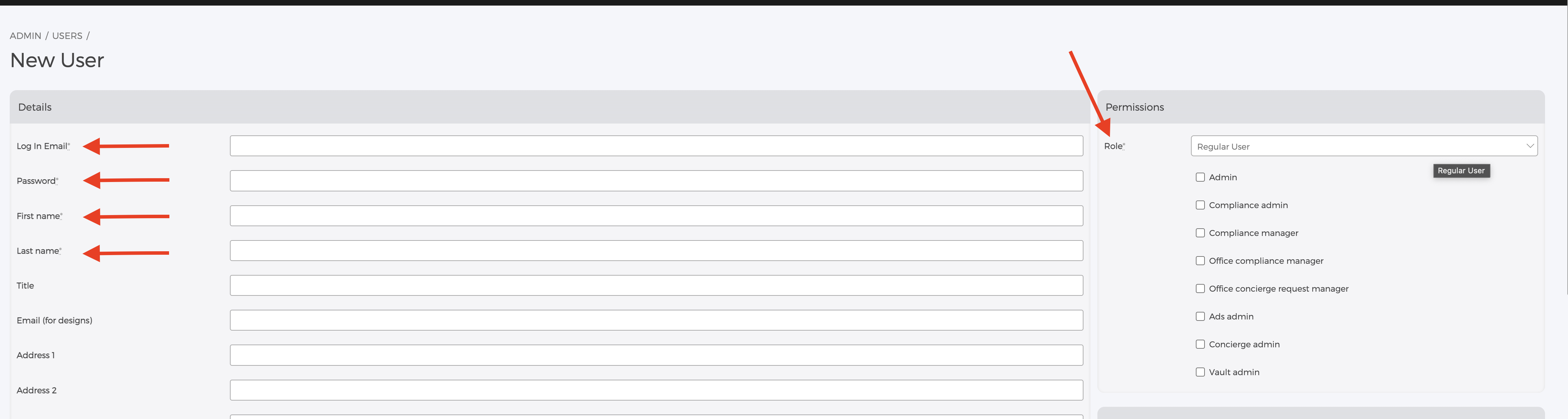Click the Last name text field
Viewport: 1568px width, 419px height.
coord(656,251)
